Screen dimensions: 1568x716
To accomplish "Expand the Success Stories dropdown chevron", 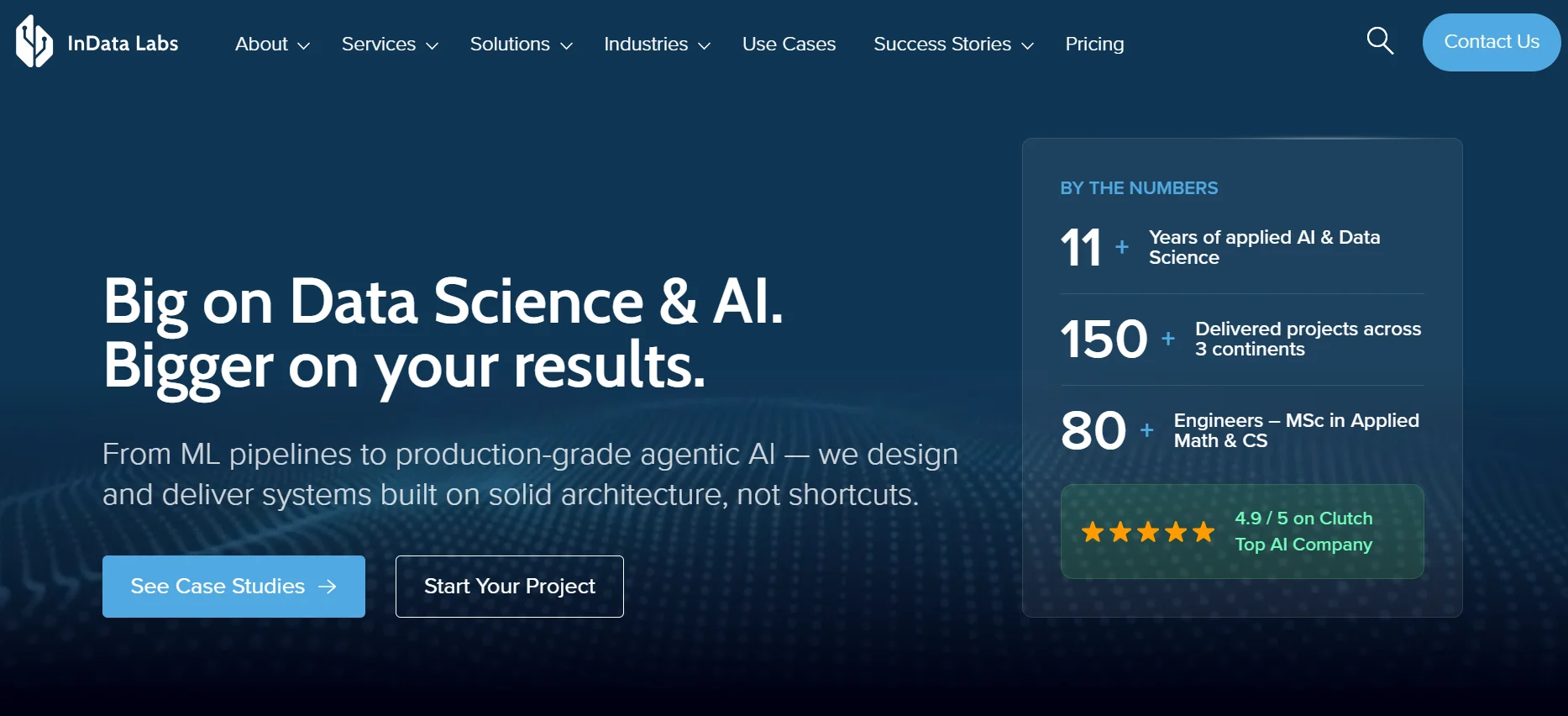I will click(x=1027, y=46).
